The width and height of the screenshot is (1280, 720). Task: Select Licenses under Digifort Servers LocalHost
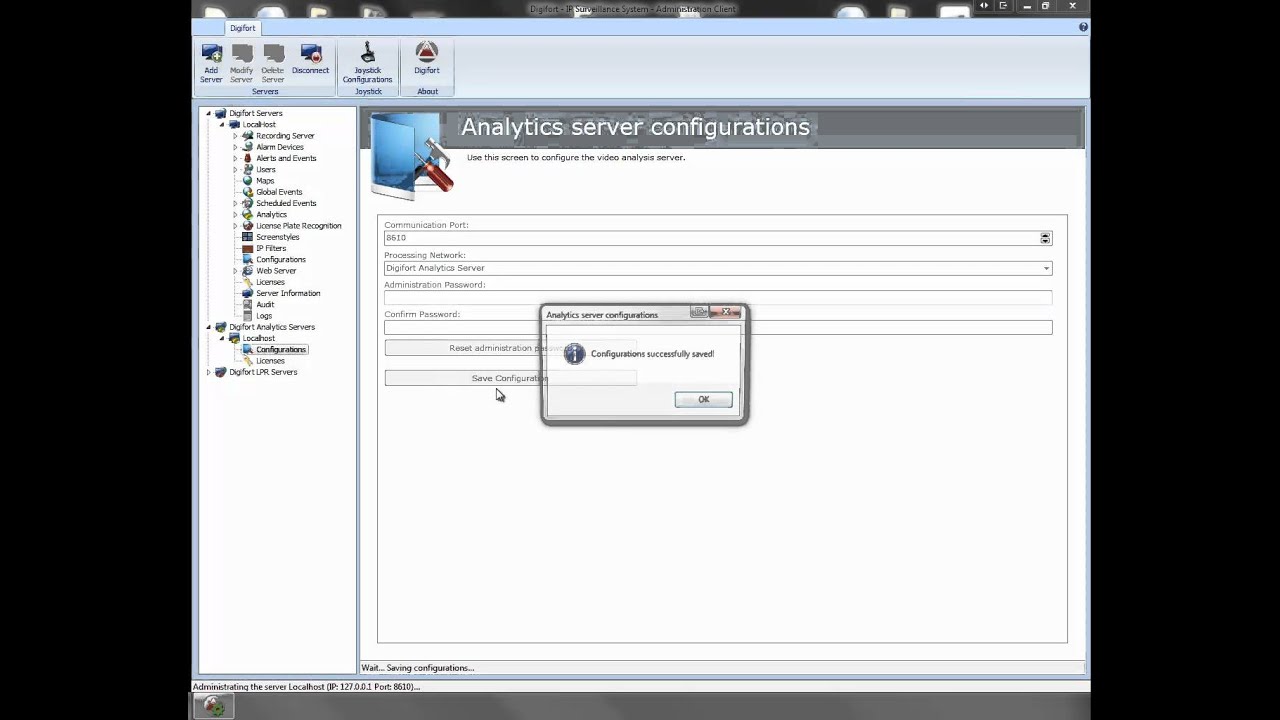(270, 282)
